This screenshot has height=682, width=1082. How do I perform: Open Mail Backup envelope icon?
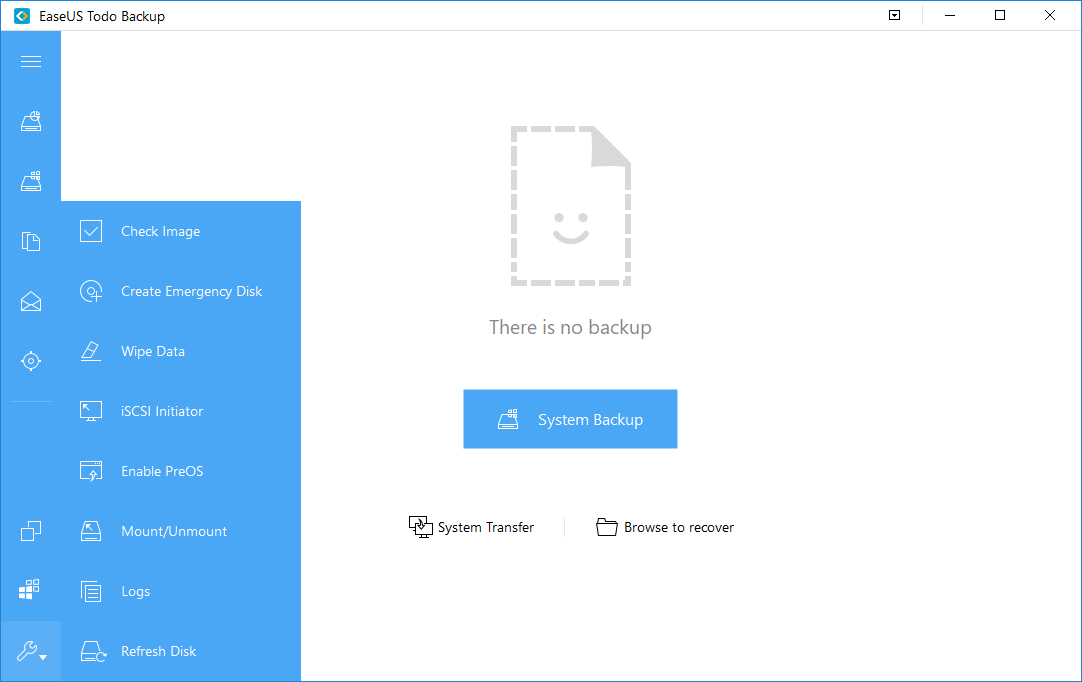click(x=31, y=301)
